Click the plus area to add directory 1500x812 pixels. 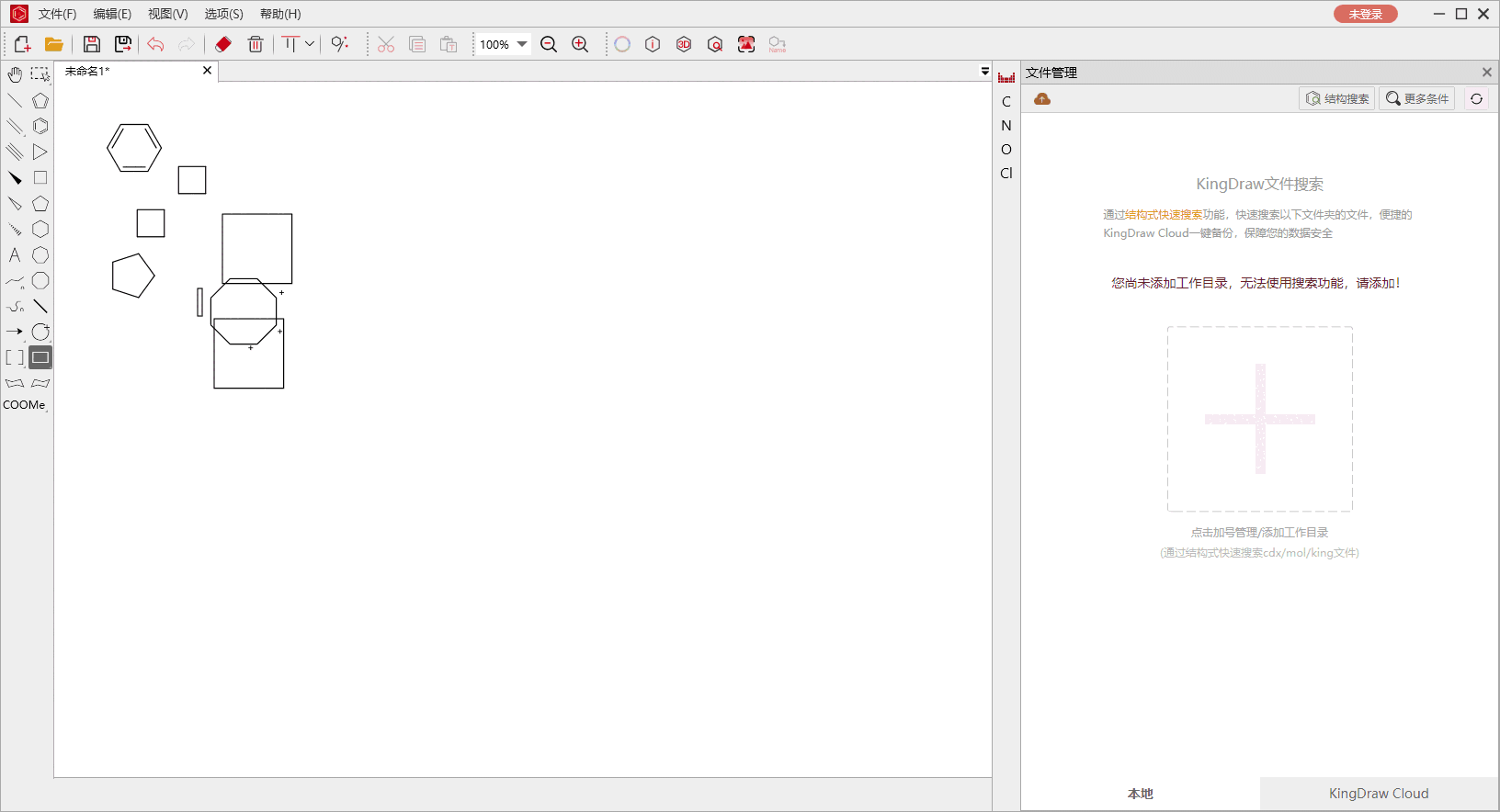pos(1260,419)
